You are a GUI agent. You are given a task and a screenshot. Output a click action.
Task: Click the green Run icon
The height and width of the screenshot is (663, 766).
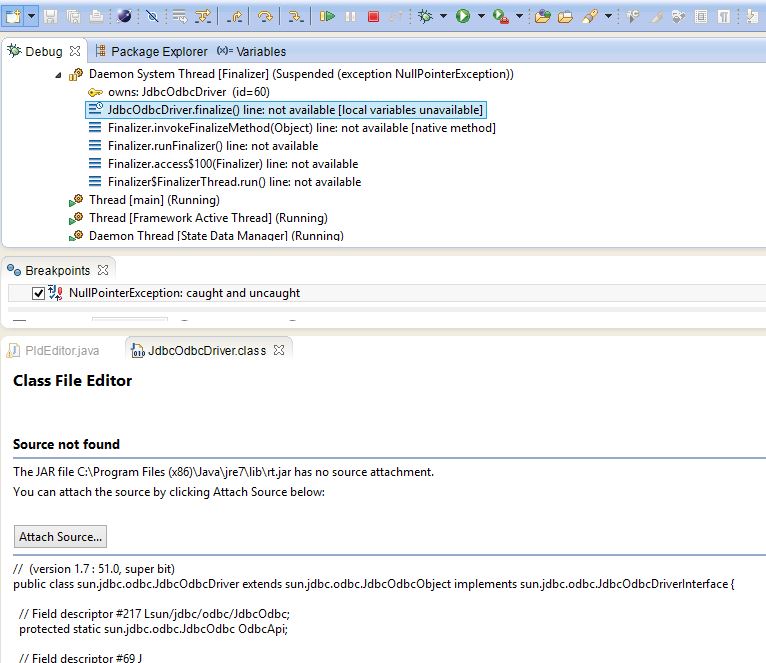[463, 17]
